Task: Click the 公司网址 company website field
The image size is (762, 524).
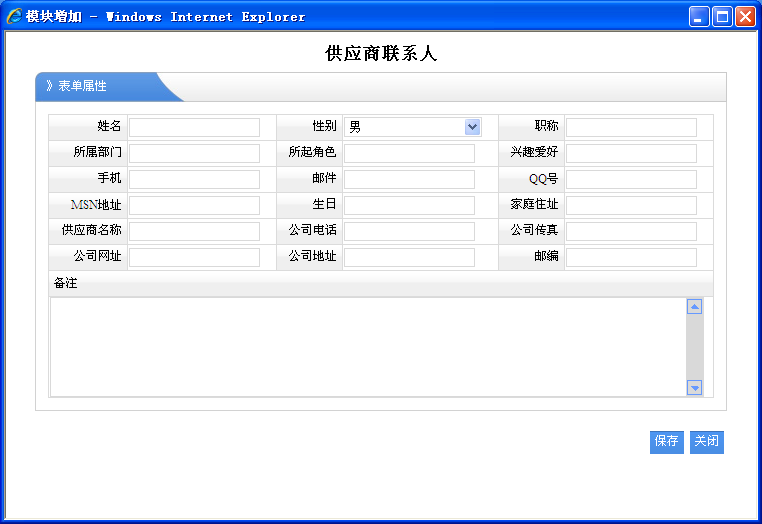Action: point(194,257)
